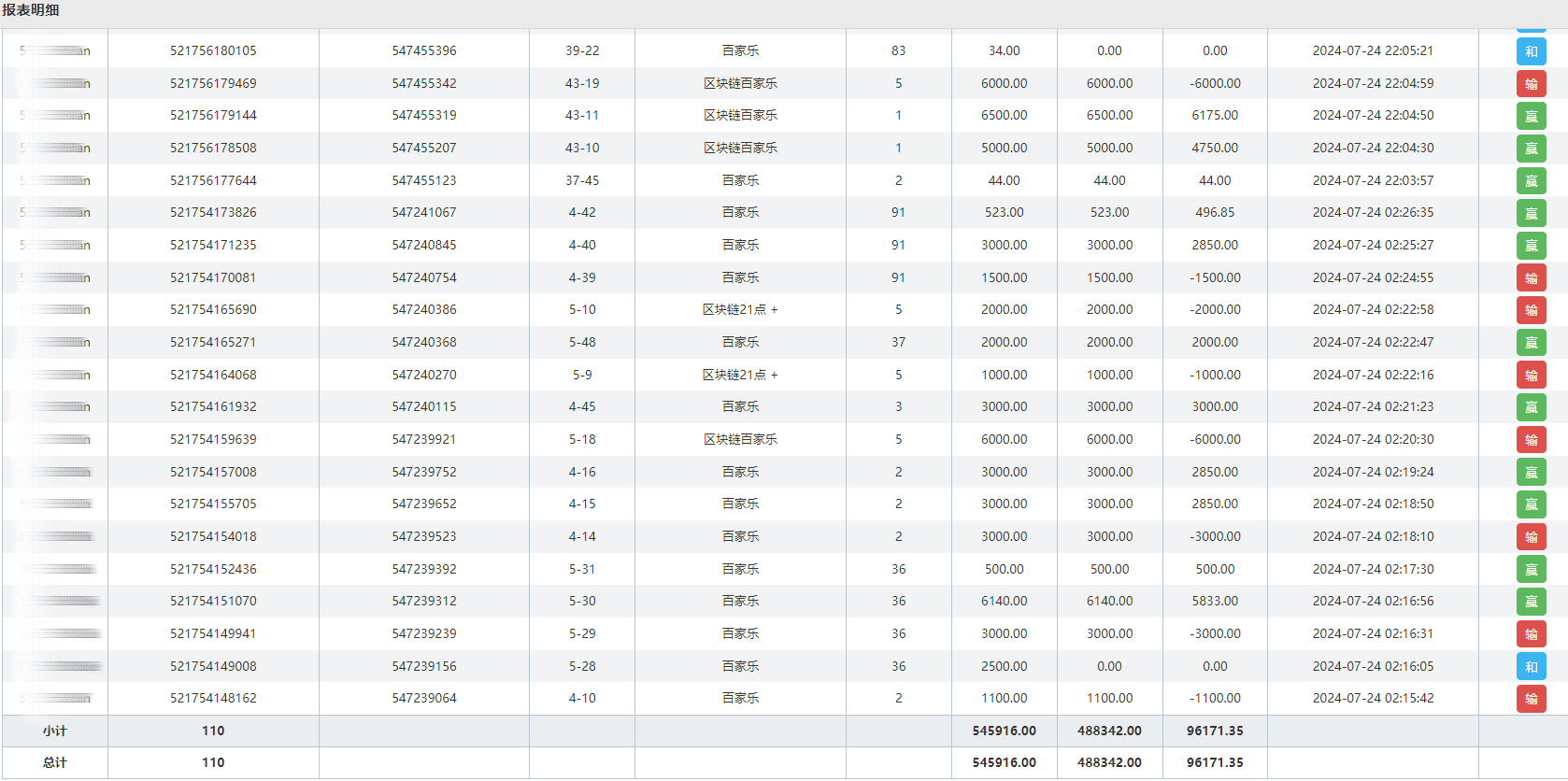Open the 赢 badge for order 521754151070
1568x781 pixels.
point(1531,602)
